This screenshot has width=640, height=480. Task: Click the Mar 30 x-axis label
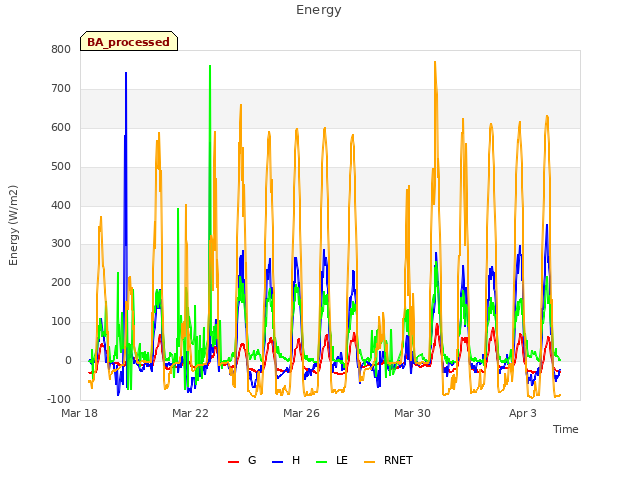[x=412, y=413]
